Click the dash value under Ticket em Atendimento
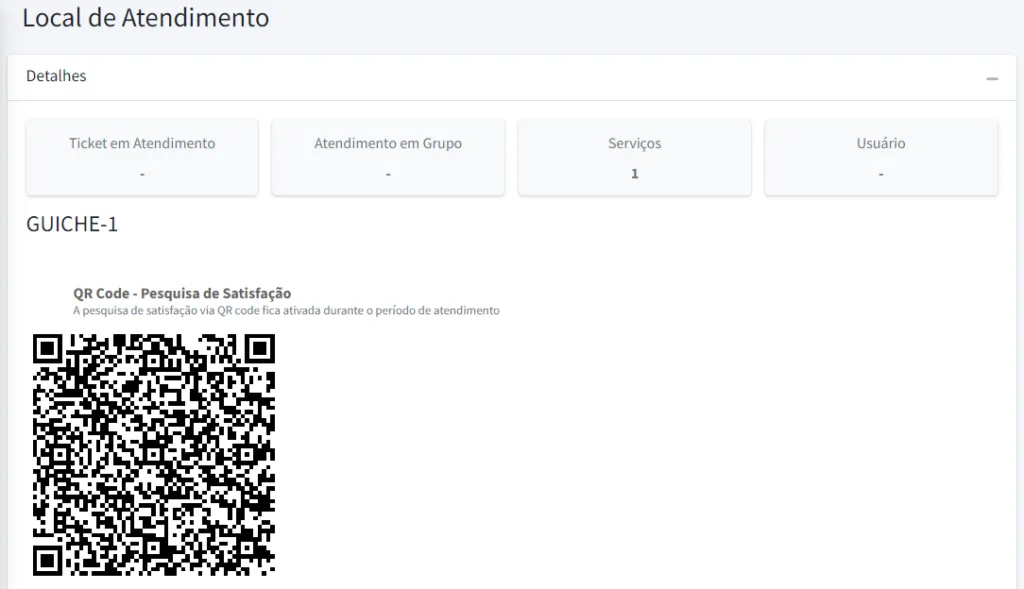Viewport: 1024px width, 589px height. [142, 174]
